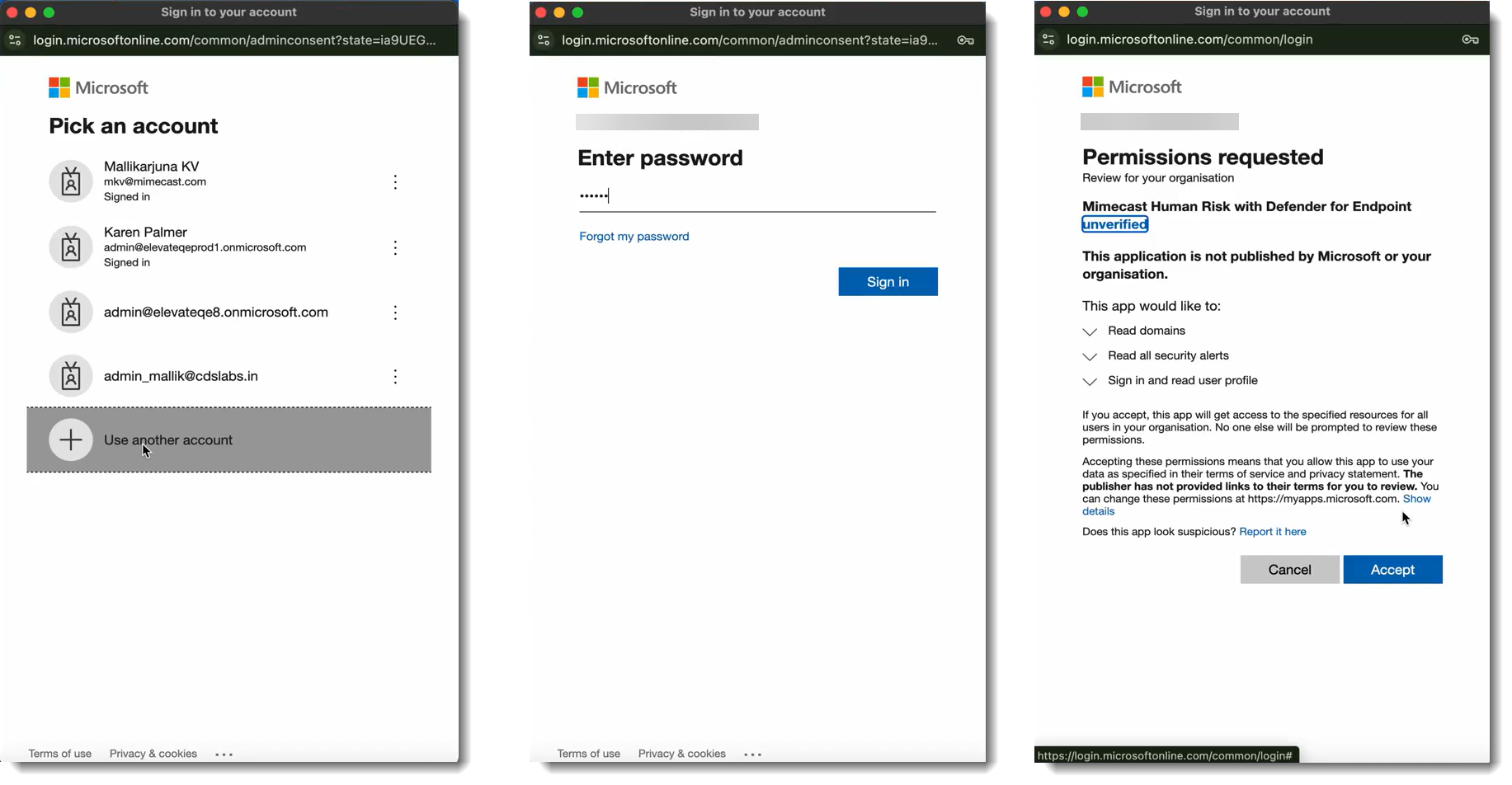Select the Karen Palmer account
Image resolution: width=1512 pixels, height=785 pixels.
(205, 247)
